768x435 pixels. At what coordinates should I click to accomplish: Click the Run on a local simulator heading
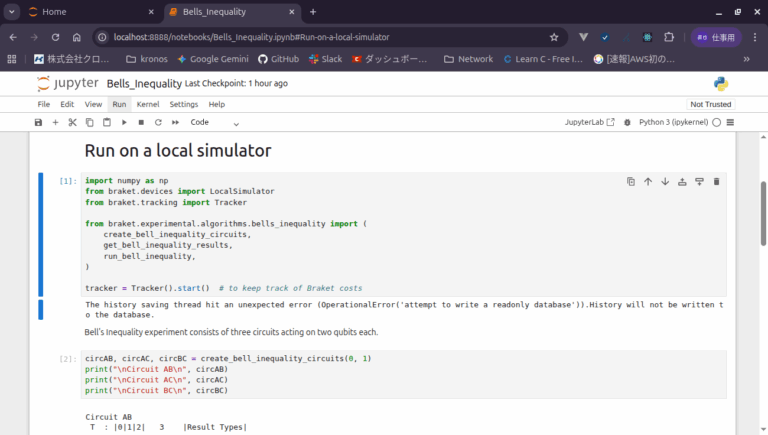(178, 150)
